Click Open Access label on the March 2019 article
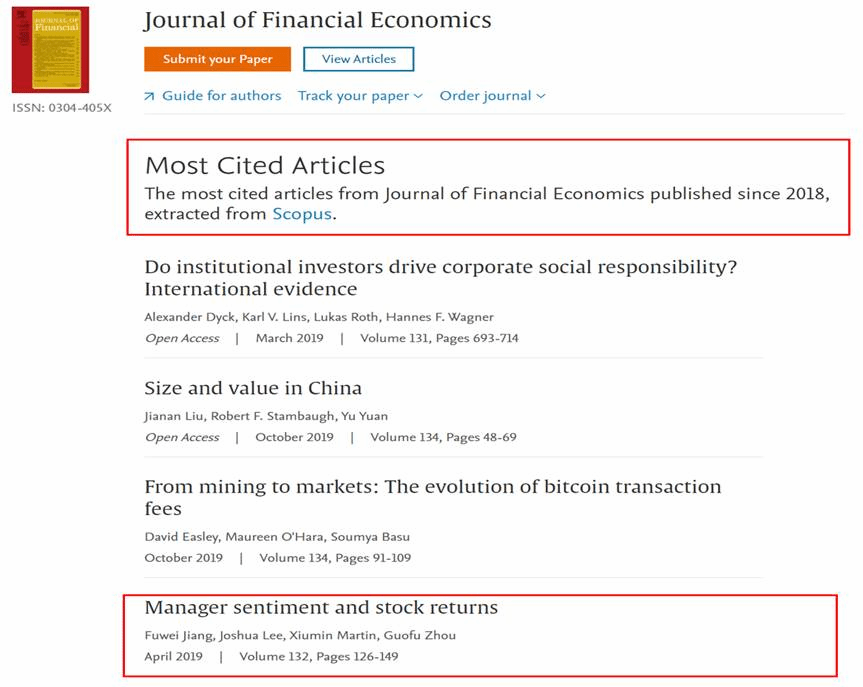Screen dimensions: 863x687 coord(182,338)
